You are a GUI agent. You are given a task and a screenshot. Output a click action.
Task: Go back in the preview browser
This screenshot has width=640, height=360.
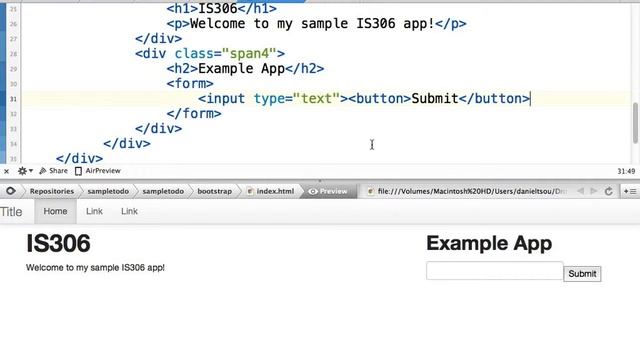coord(580,191)
